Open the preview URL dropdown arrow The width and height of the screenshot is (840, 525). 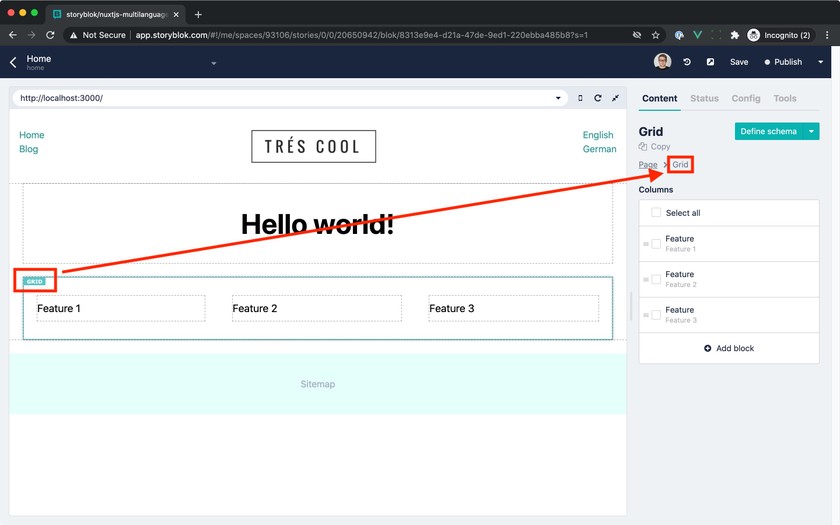[558, 98]
